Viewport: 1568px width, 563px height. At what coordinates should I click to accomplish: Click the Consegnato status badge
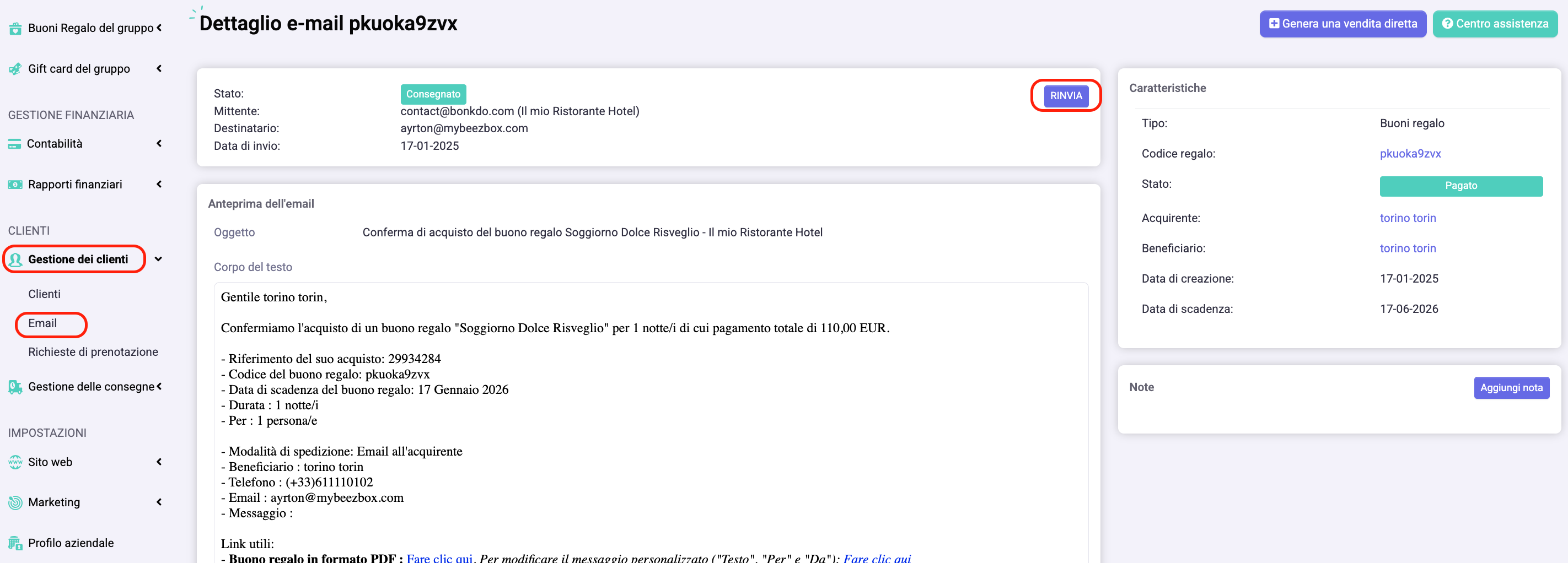click(433, 94)
